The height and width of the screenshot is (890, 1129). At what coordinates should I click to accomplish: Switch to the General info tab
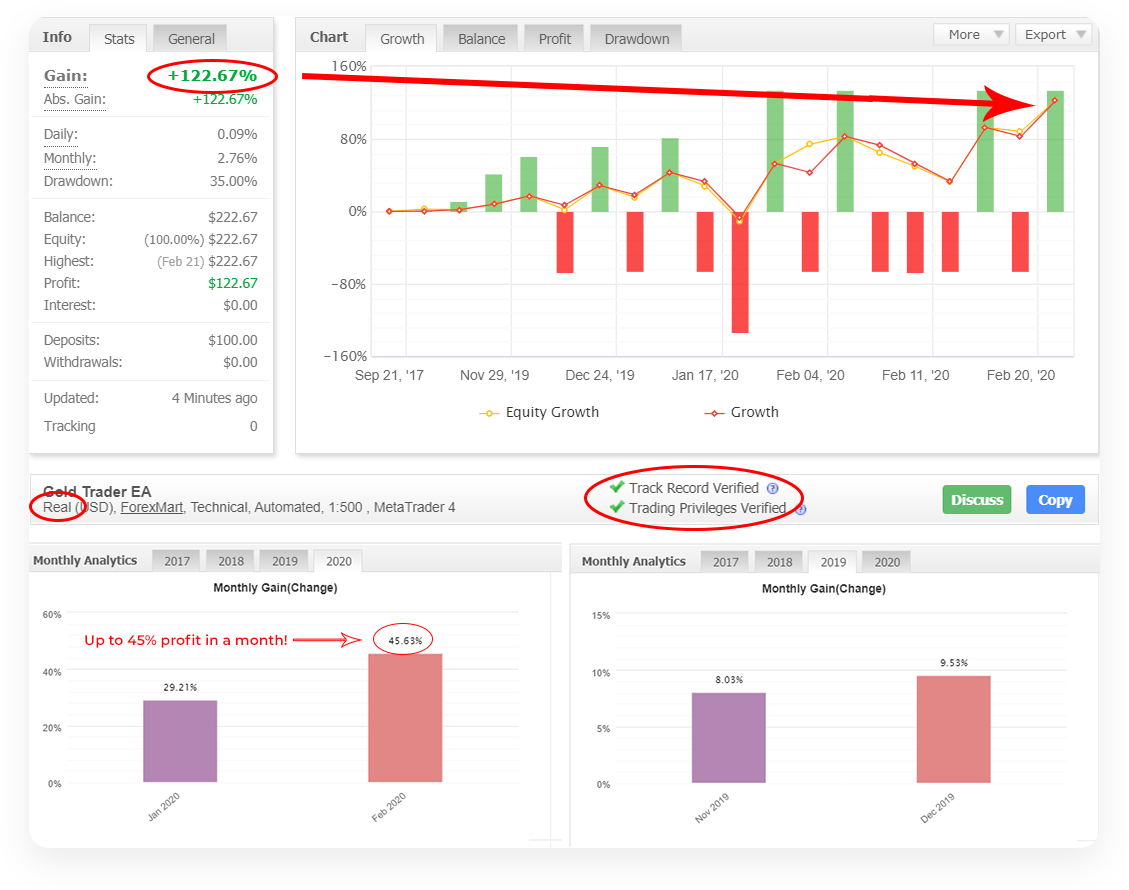[191, 39]
